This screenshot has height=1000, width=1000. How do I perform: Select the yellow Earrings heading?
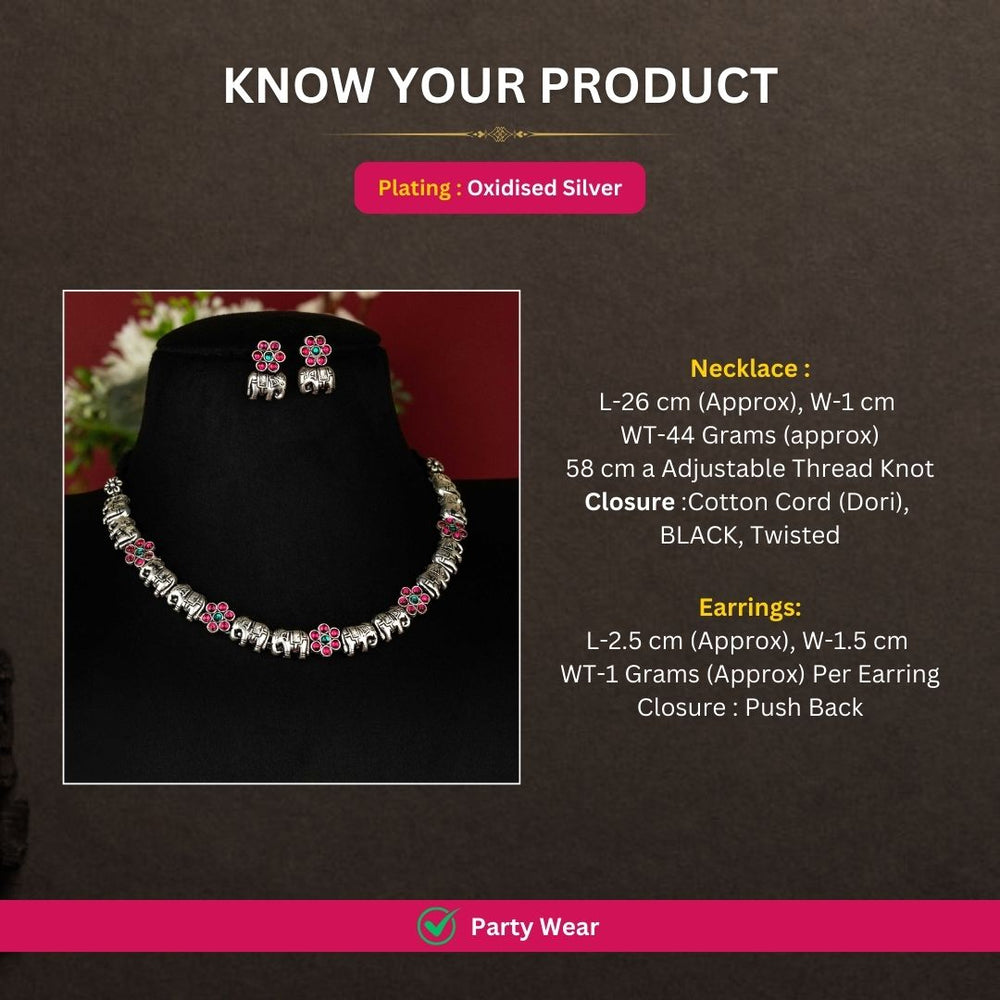(x=750, y=607)
